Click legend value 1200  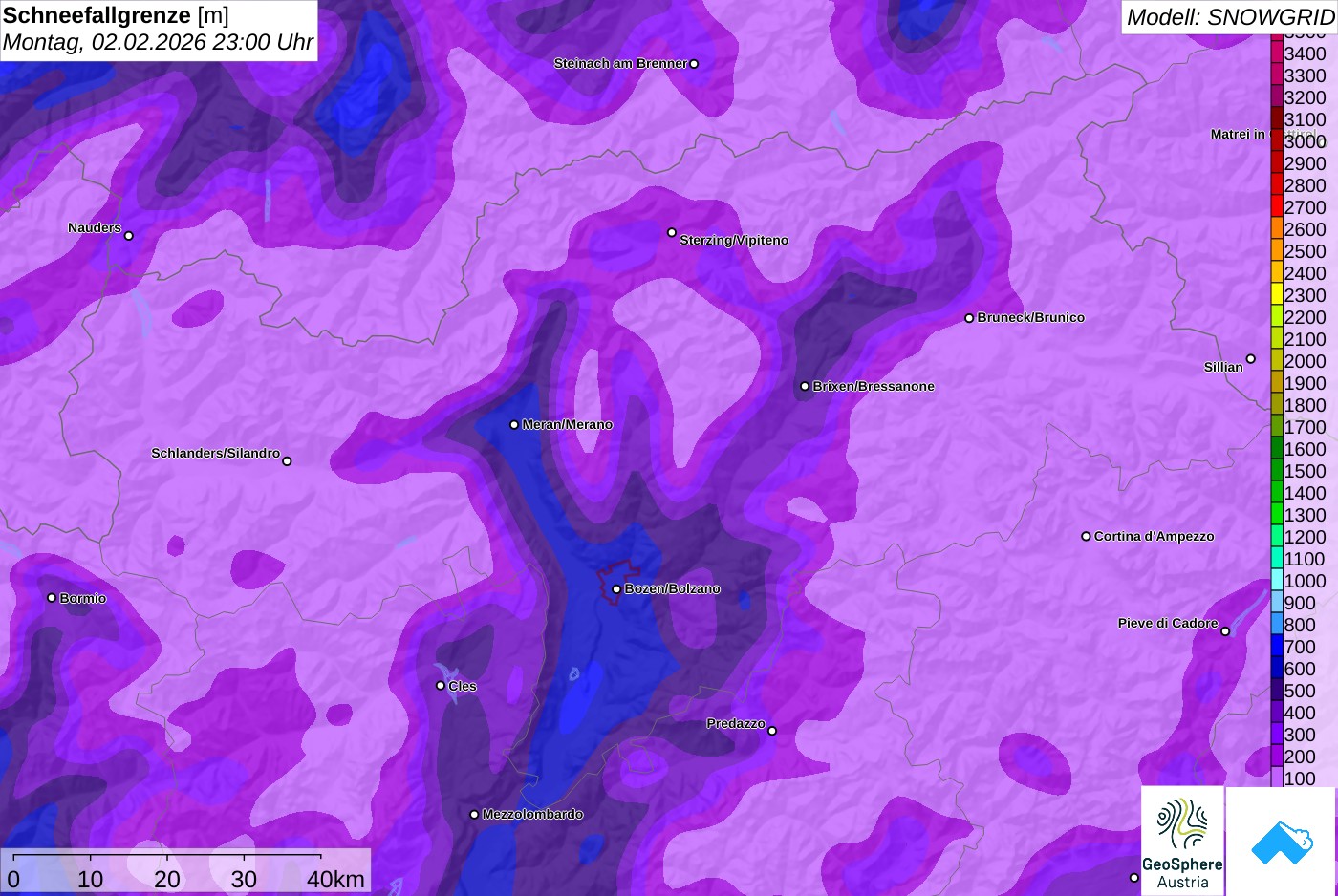coord(1305,537)
